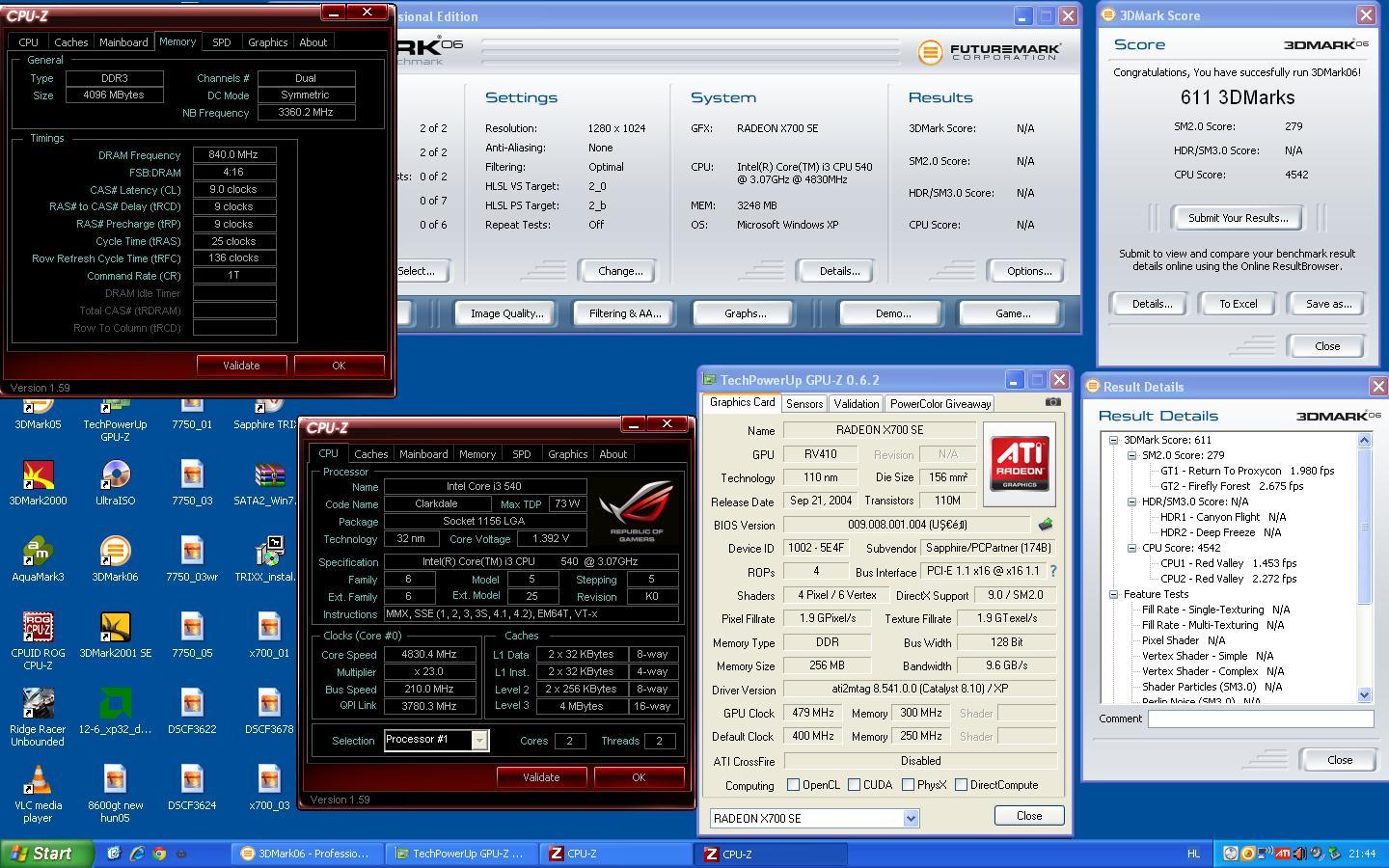Open Validation tab in GPU-Z
Image resolution: width=1389 pixels, height=868 pixels.
click(856, 404)
